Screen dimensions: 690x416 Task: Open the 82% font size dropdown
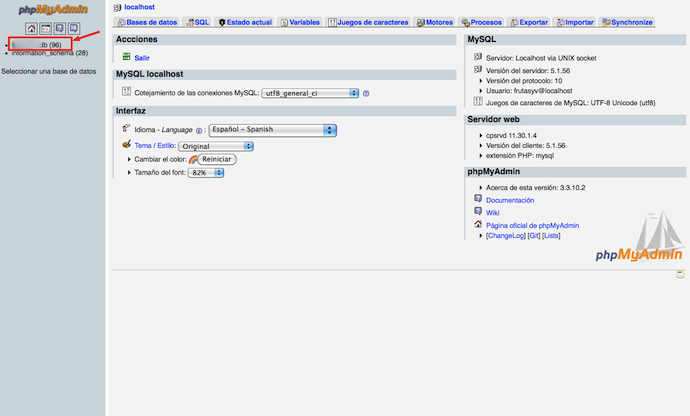(206, 173)
